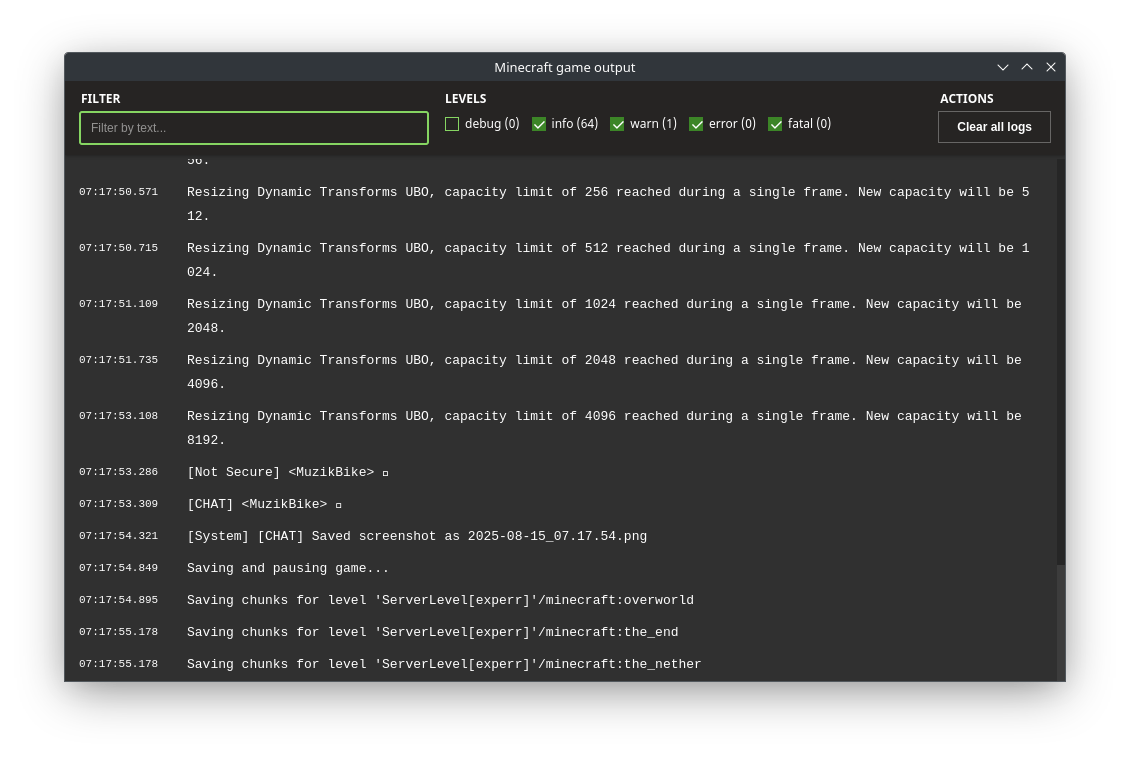Close the Minecraft game output window
1130x758 pixels.
coord(1051,67)
